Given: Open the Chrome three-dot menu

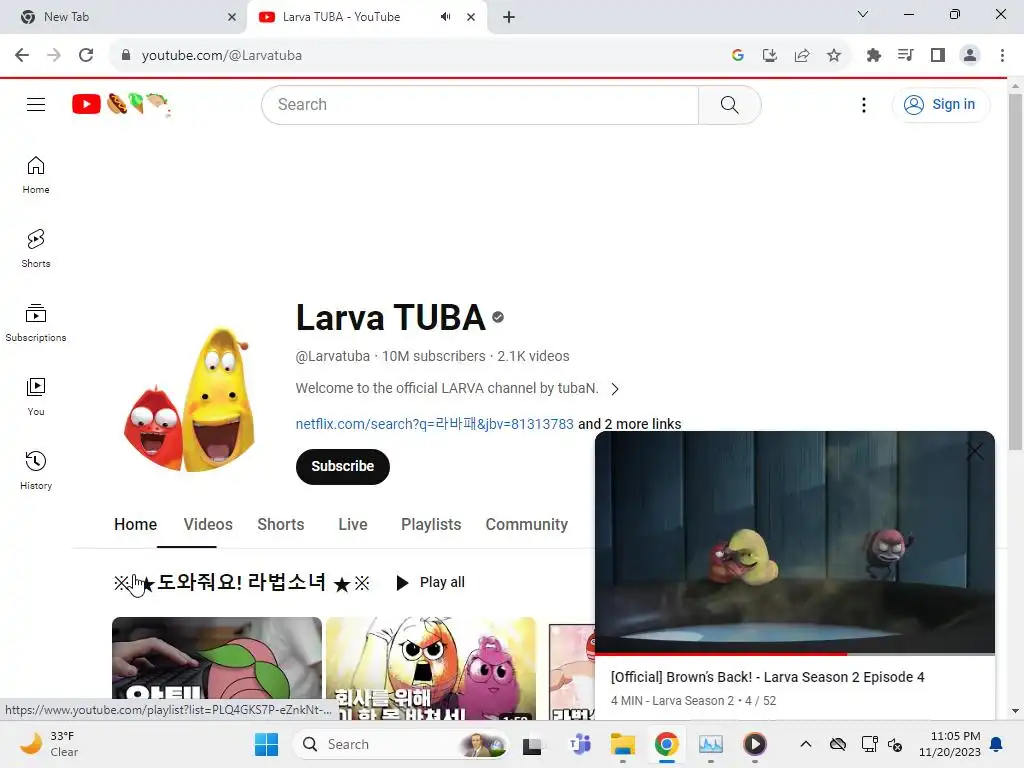Looking at the screenshot, I should click(x=1002, y=56).
